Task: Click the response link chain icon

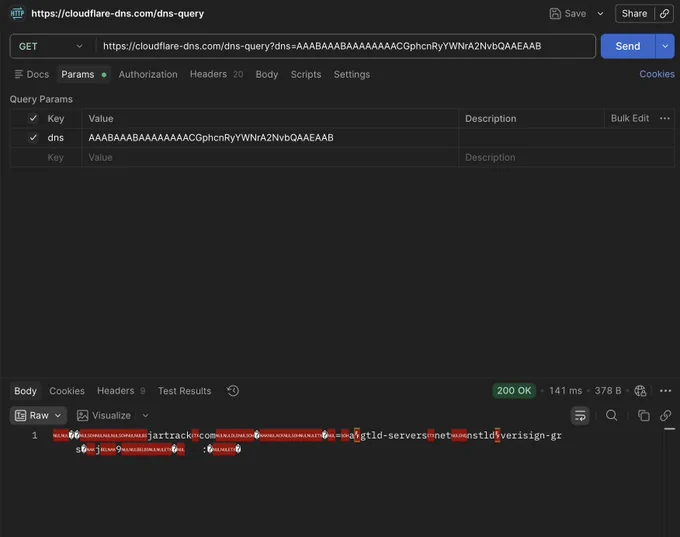Action: pyautogui.click(x=665, y=415)
